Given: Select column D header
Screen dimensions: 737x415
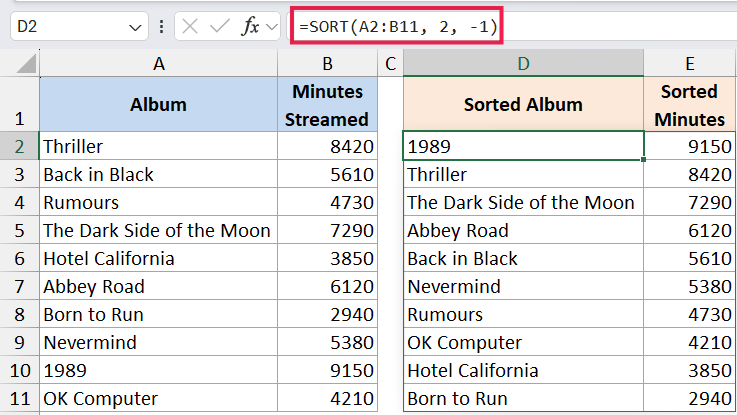Looking at the screenshot, I should pos(523,63).
